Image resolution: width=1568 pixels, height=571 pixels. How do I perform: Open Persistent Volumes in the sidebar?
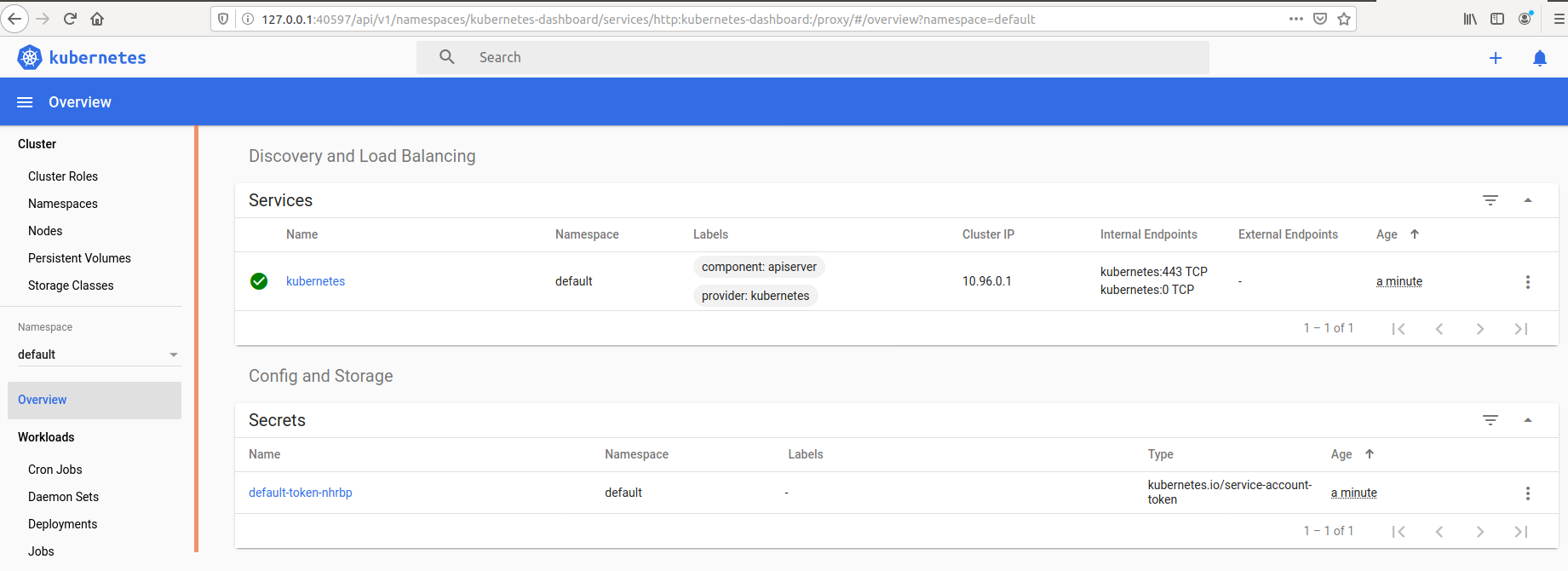tap(79, 258)
